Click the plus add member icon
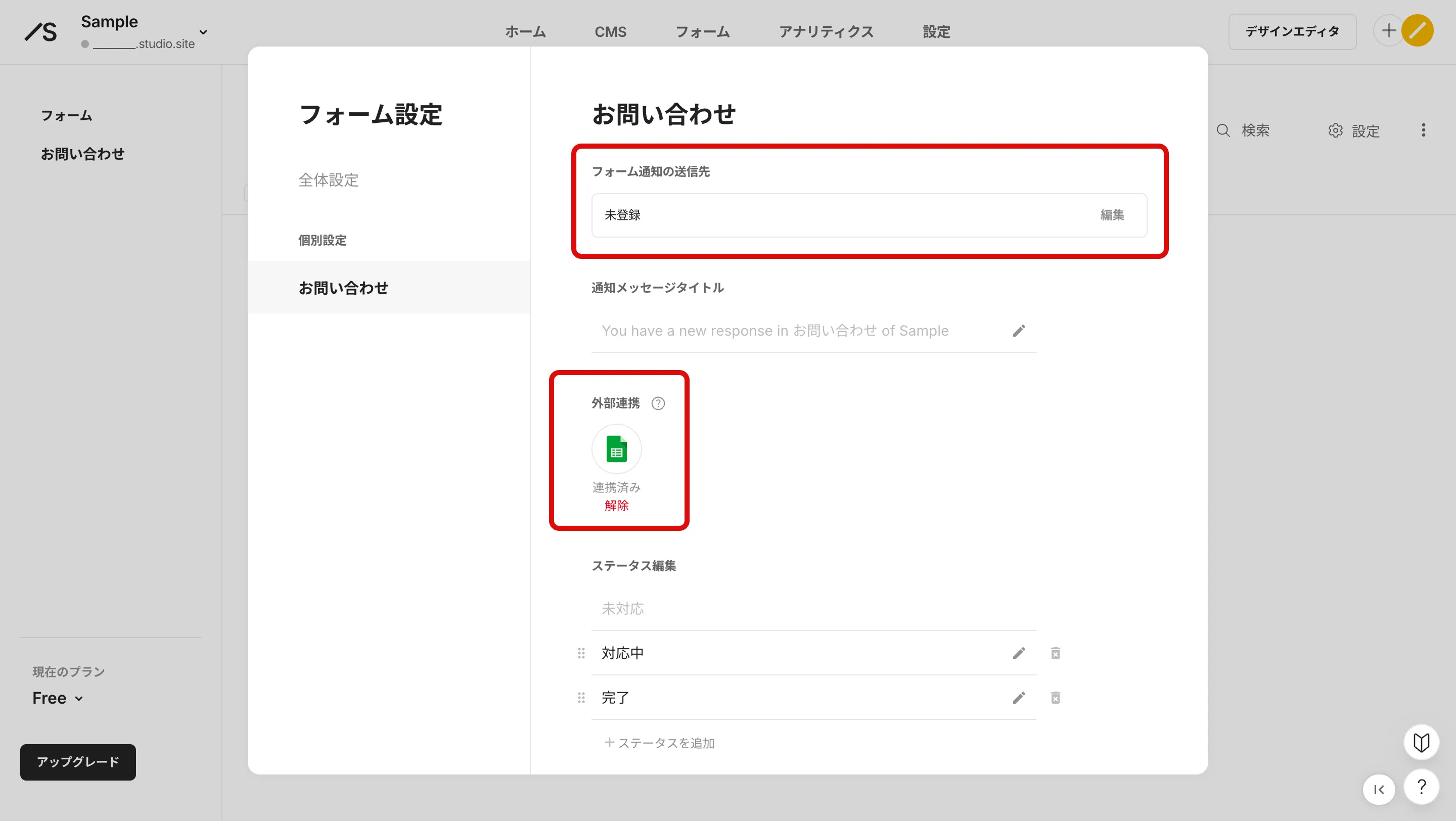The image size is (1456, 821). point(1389,30)
